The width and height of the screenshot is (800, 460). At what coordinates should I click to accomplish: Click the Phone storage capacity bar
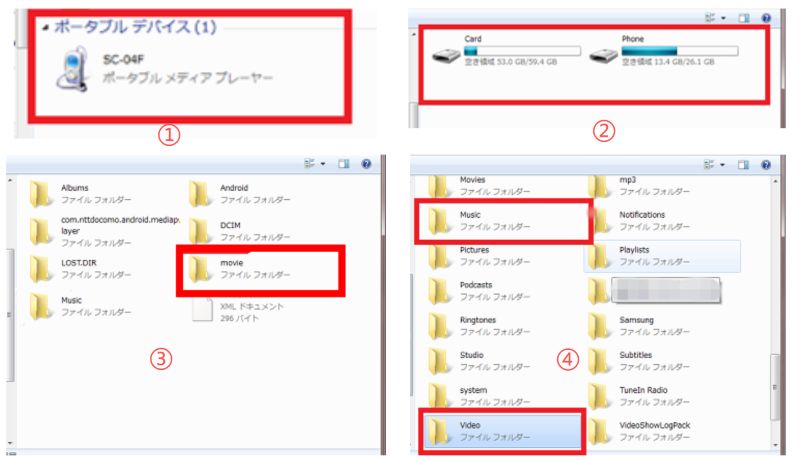click(680, 50)
